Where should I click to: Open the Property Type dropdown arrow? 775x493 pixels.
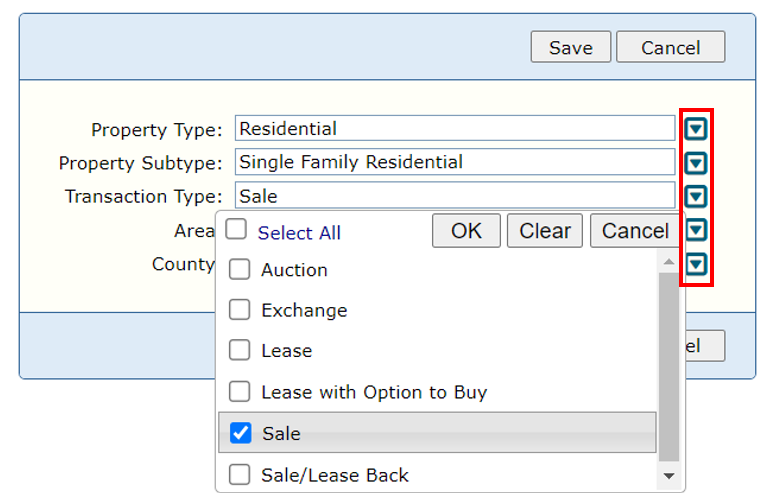(696, 129)
